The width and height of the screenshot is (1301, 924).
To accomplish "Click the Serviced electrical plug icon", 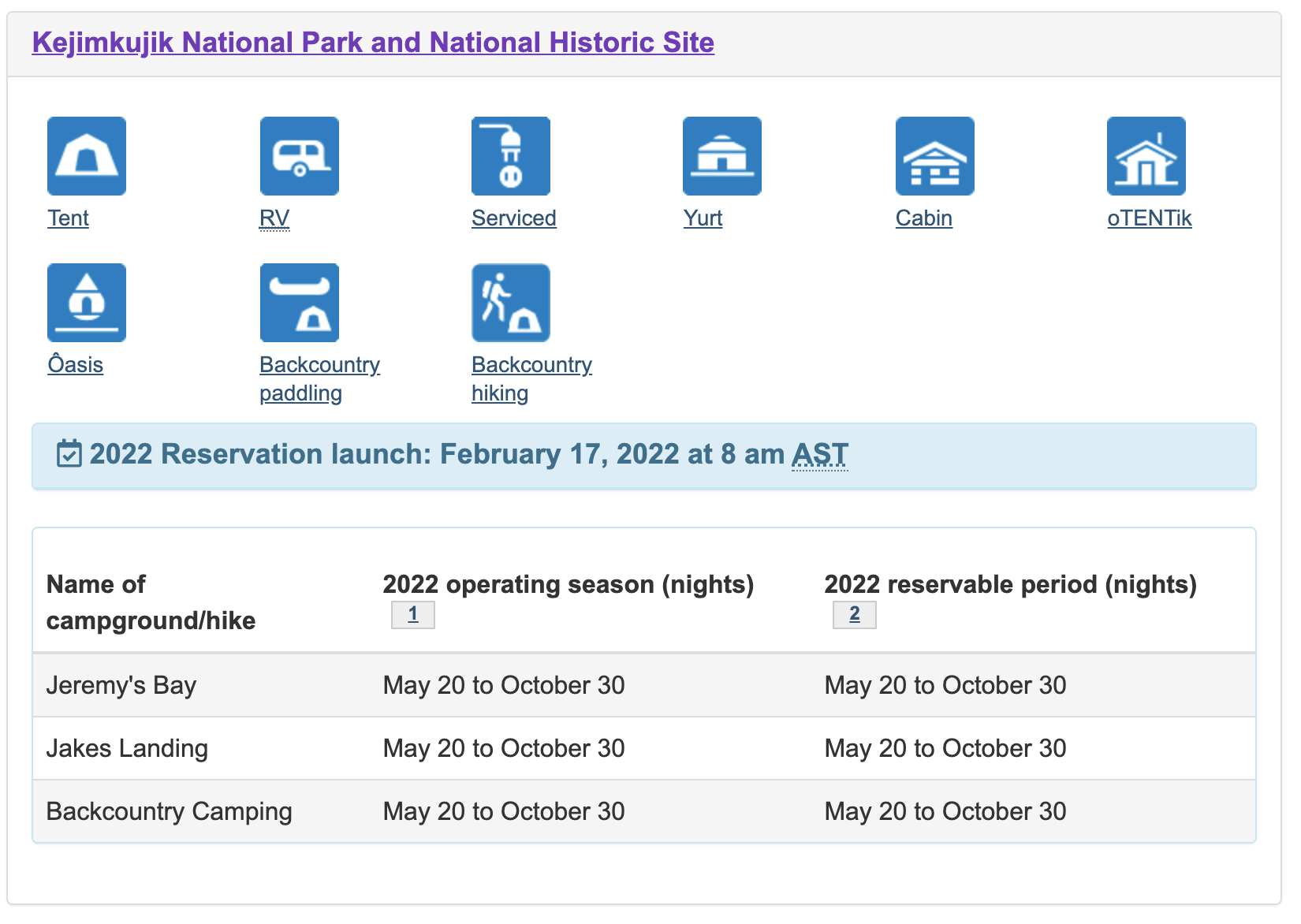I will [x=511, y=156].
